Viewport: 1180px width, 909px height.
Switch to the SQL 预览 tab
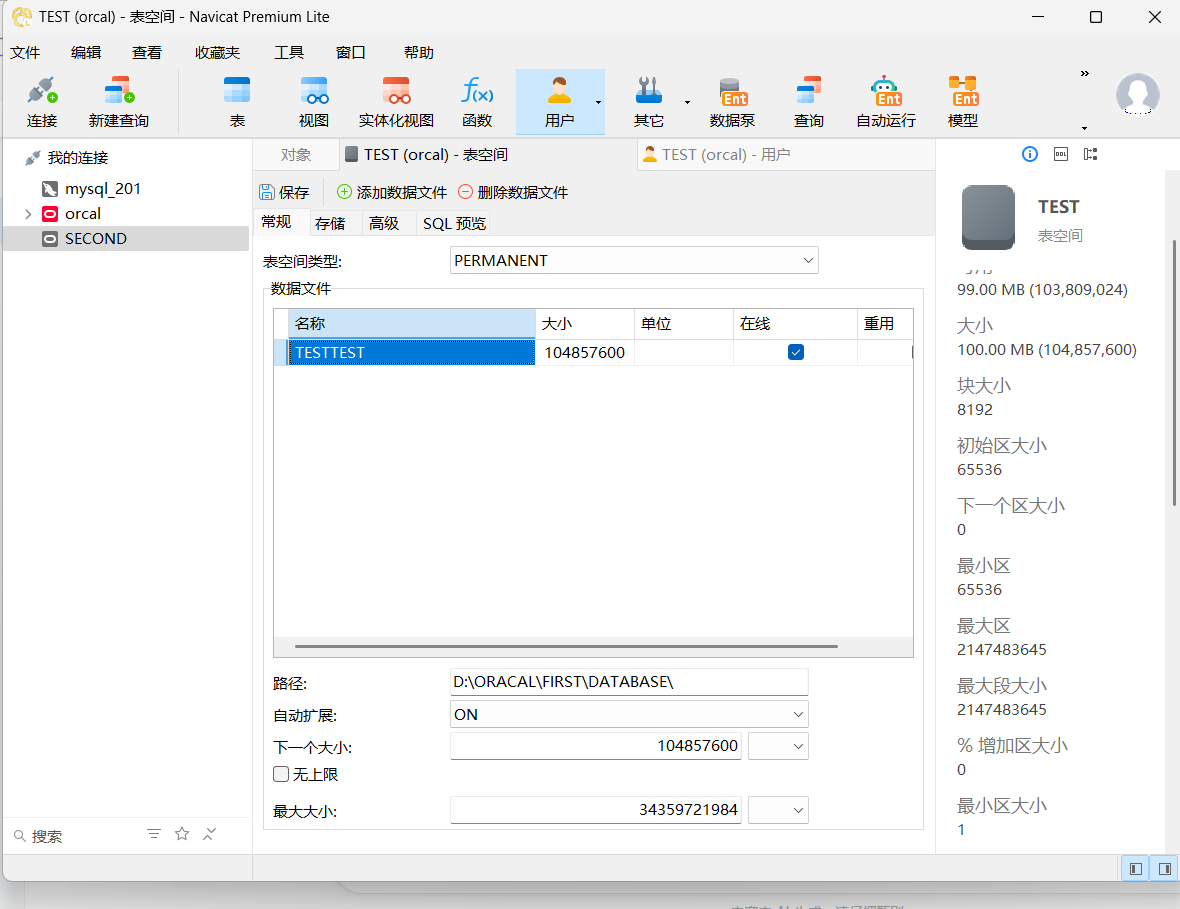pyautogui.click(x=454, y=223)
